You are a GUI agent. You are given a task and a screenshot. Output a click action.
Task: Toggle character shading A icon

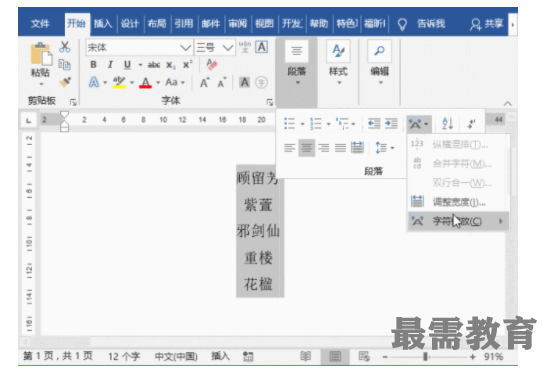(x=244, y=82)
